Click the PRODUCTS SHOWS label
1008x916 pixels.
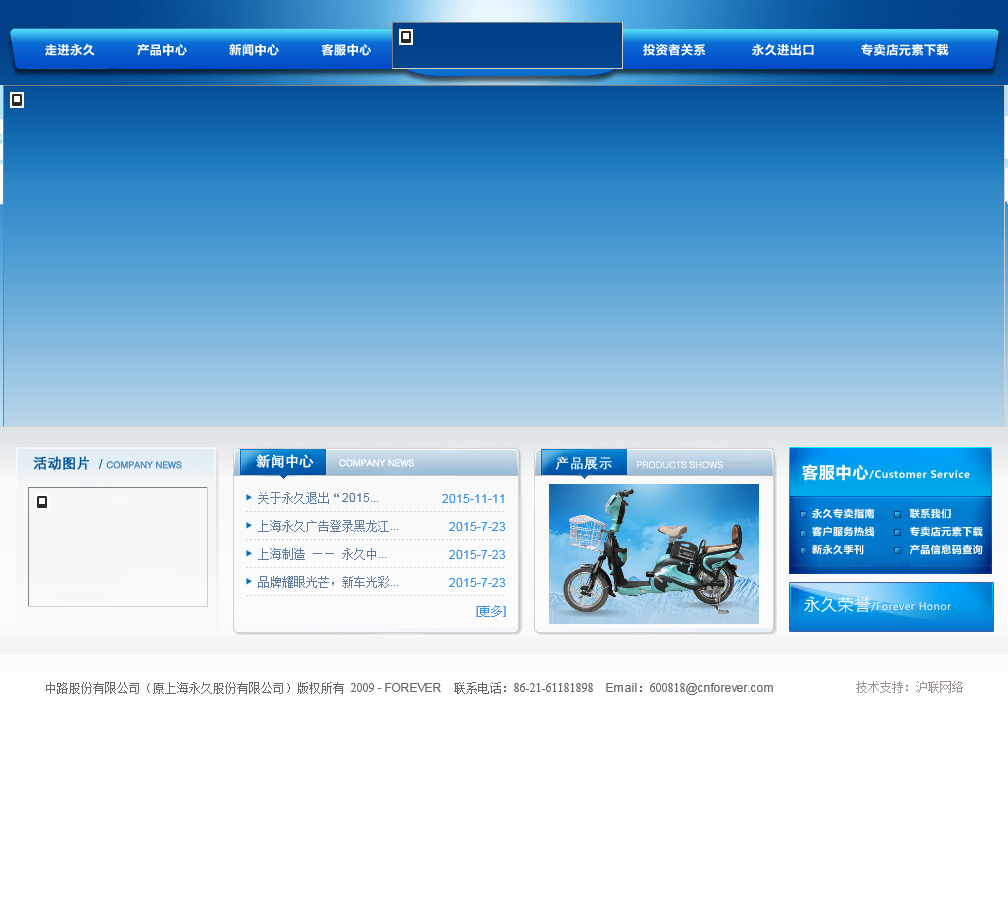click(x=680, y=465)
